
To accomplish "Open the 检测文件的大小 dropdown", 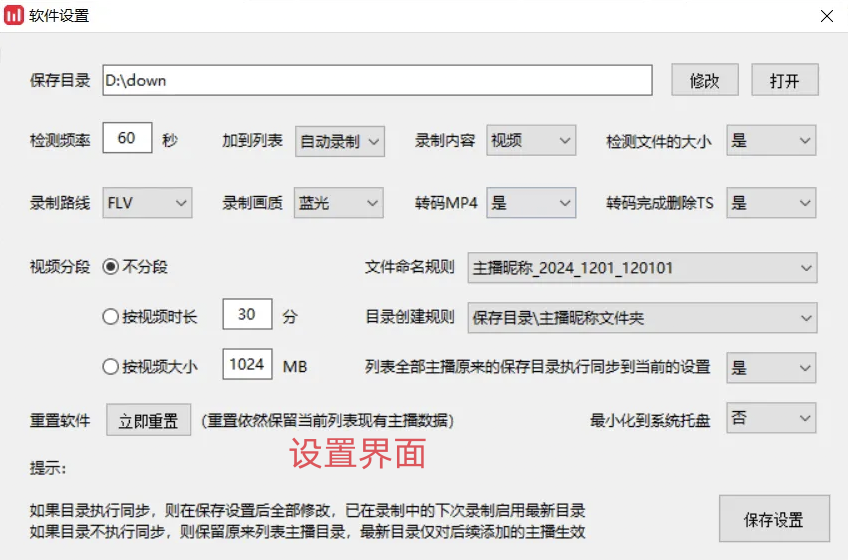I will (771, 140).
